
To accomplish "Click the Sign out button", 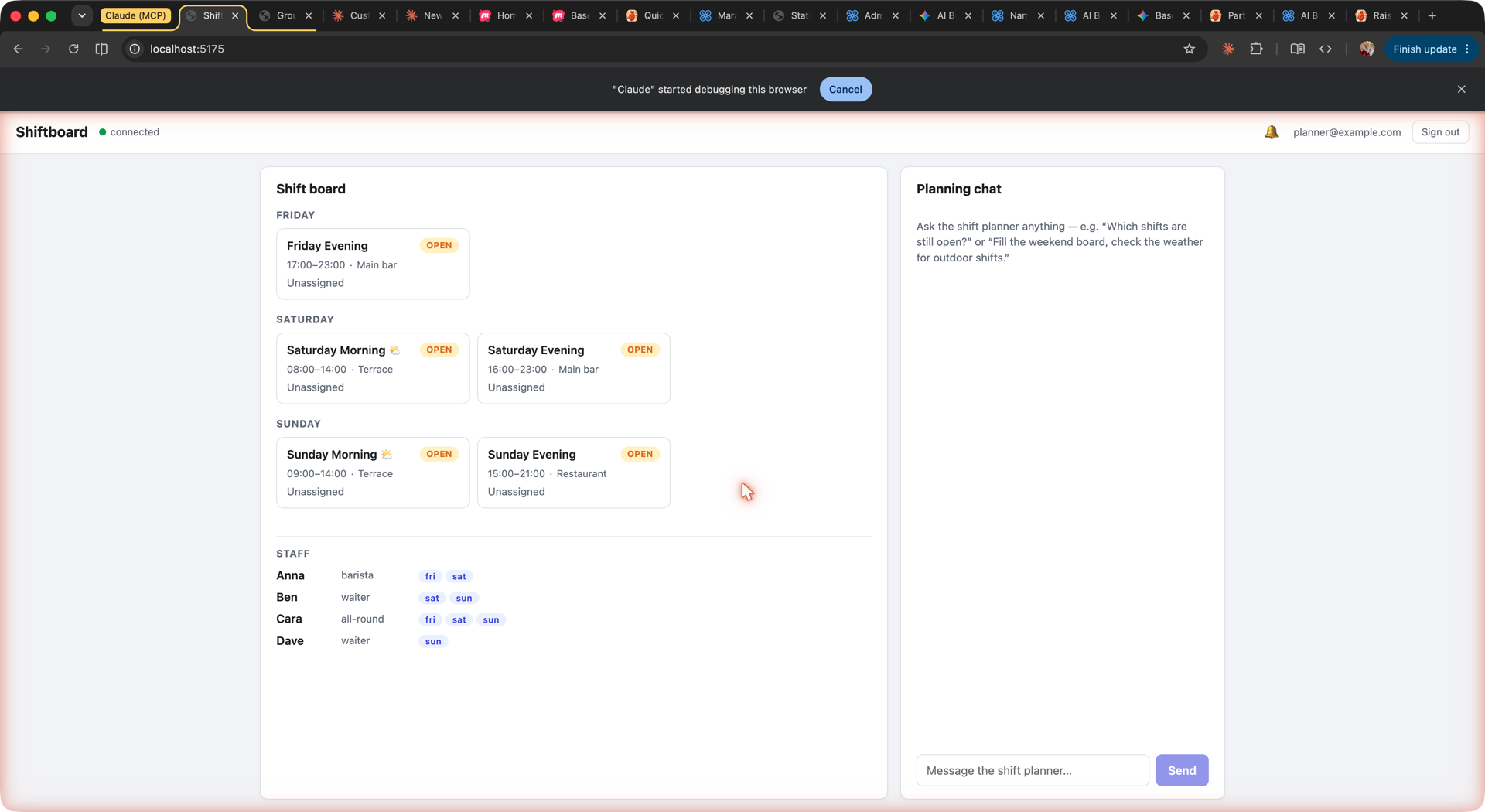I will click(x=1440, y=132).
